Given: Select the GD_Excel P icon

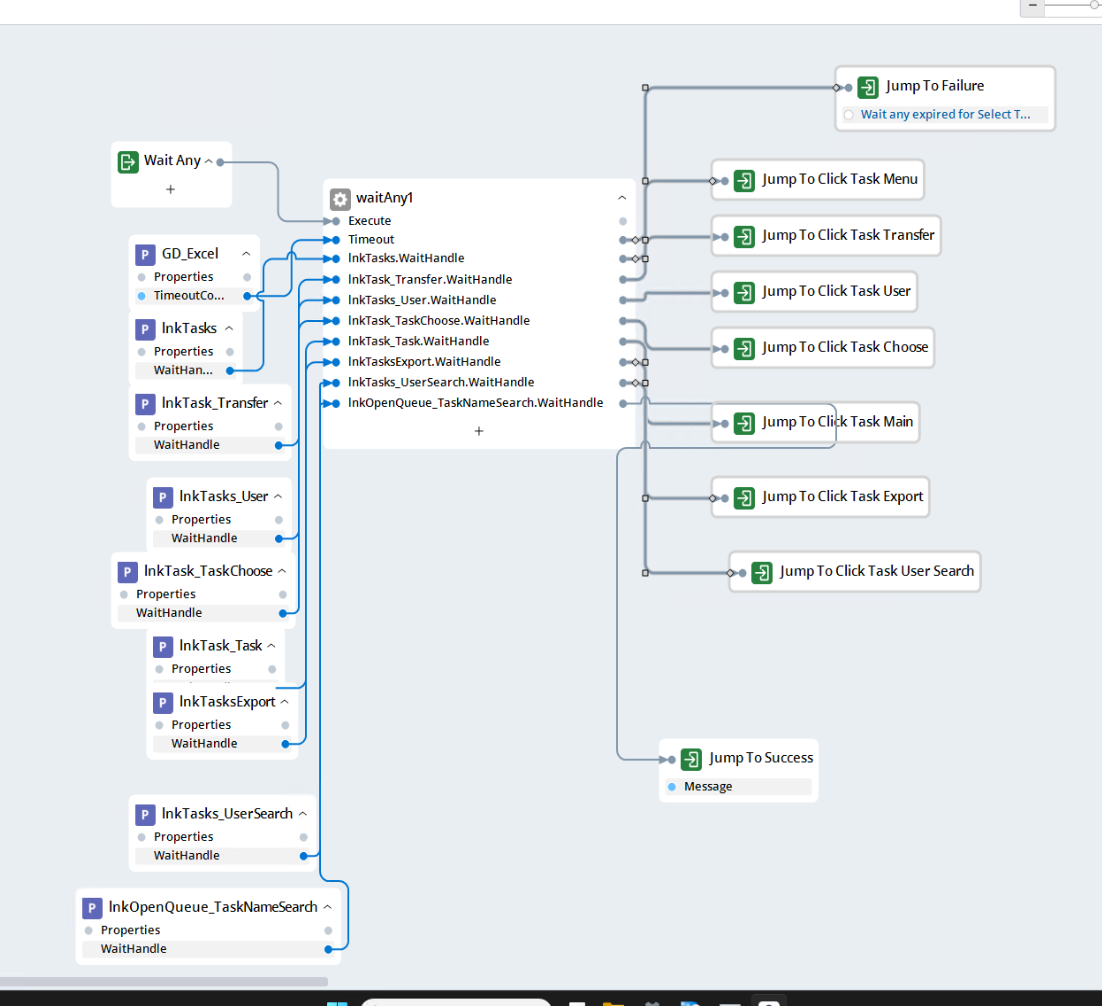Looking at the screenshot, I should (145, 254).
